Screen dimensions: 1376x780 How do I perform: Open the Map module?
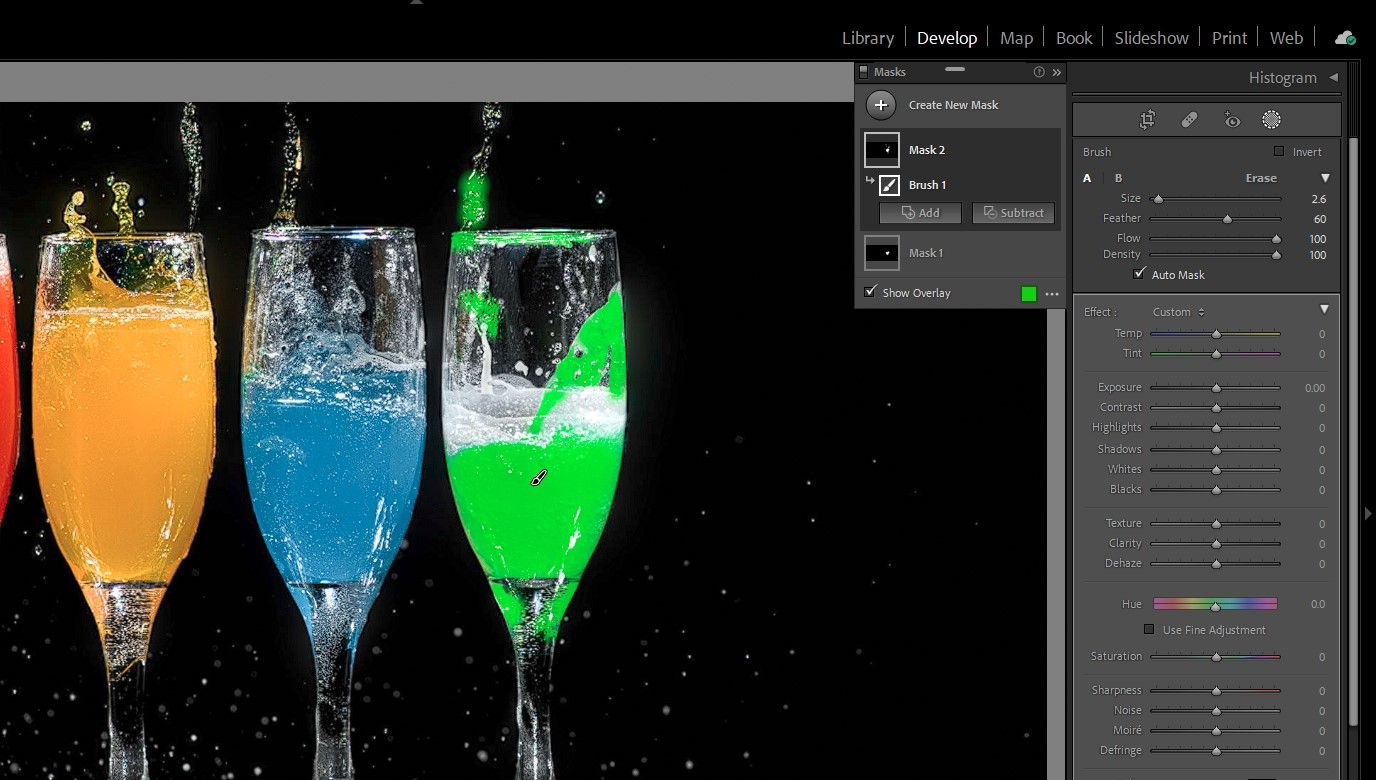1016,38
